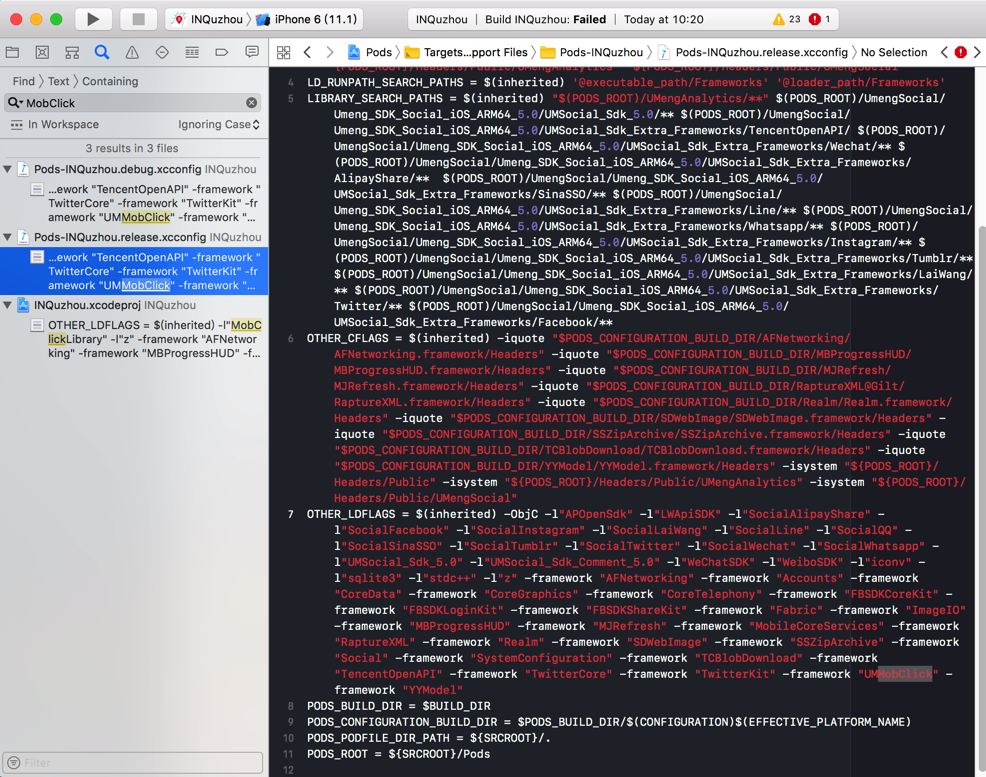Click the Pods-INQuzhou folder in jump bar
Viewport: 986px width, 777px height.
click(x=592, y=52)
